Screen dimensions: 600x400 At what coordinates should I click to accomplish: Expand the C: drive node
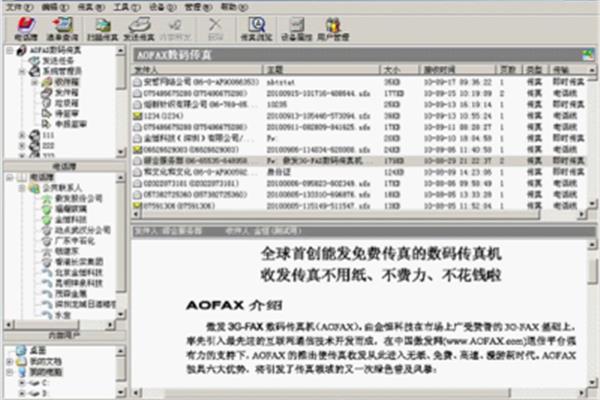(22, 382)
